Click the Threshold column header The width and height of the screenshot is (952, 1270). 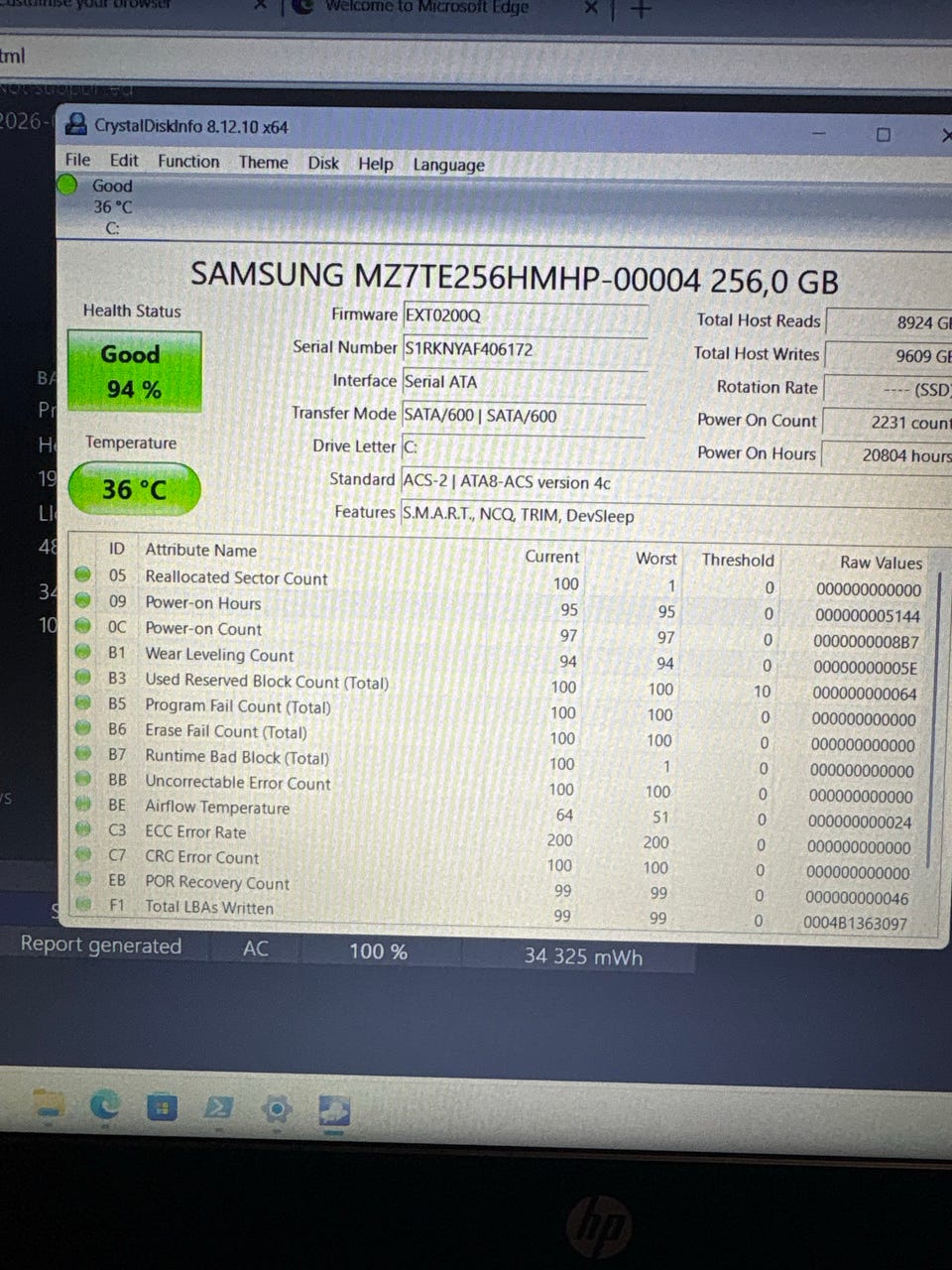click(x=738, y=560)
